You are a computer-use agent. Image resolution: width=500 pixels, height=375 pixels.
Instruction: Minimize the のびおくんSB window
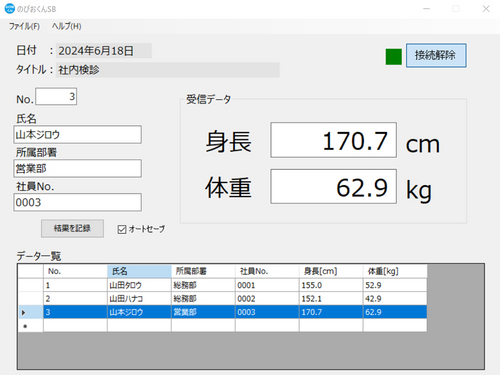click(426, 9)
